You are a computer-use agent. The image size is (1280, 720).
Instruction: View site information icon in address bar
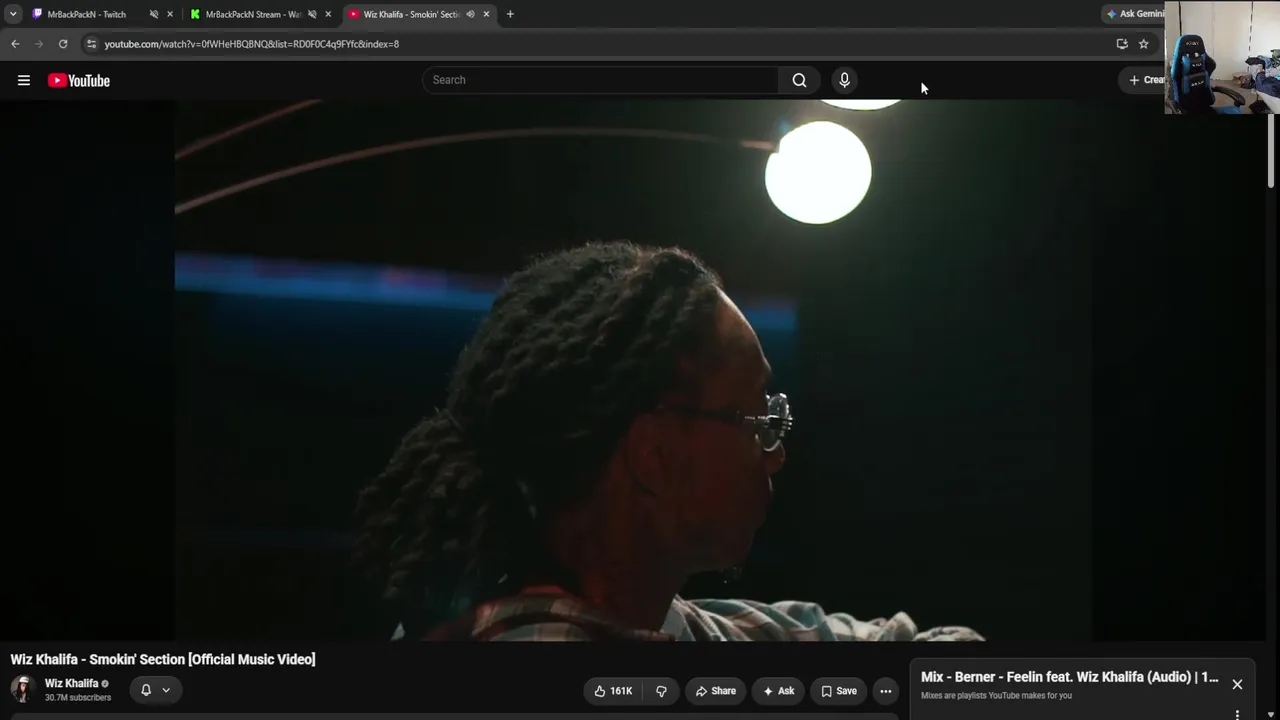pyautogui.click(x=91, y=44)
